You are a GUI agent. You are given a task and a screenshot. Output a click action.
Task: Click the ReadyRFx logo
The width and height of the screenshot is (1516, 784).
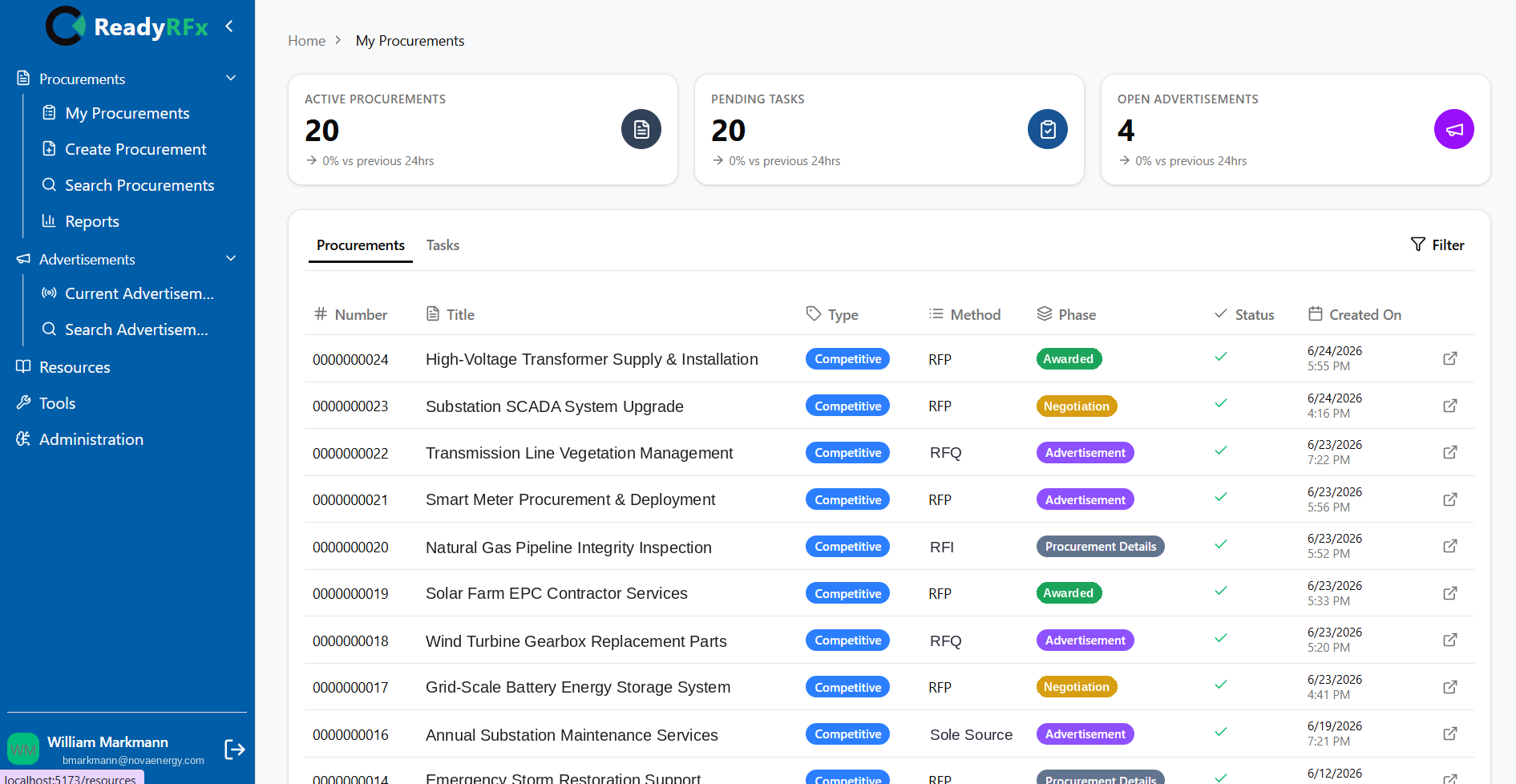click(x=127, y=26)
